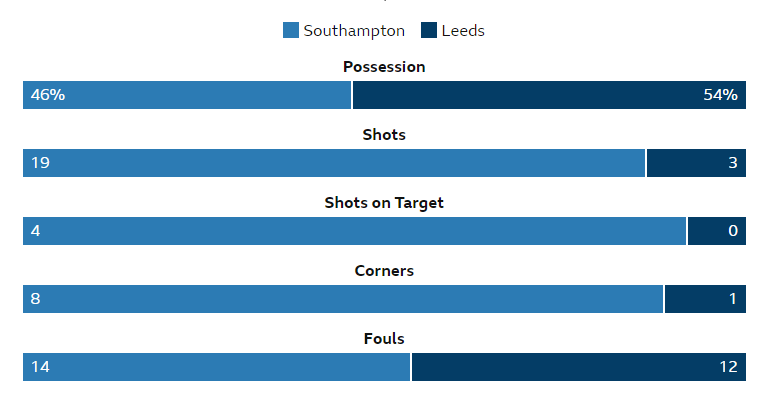Click the Leeds legend color swatch
Screen dimensions: 759x402
[x=429, y=30]
